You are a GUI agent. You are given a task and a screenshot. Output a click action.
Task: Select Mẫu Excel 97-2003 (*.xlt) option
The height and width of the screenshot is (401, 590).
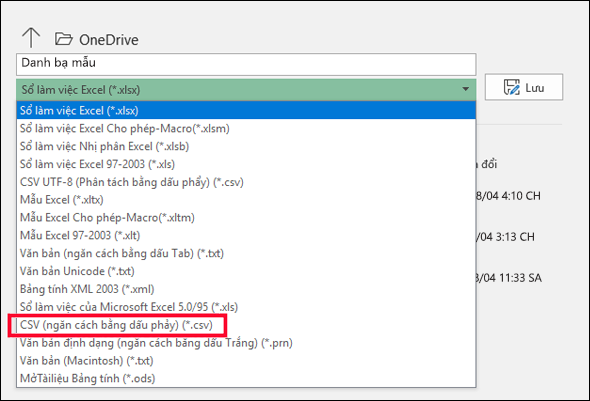[x=246, y=235]
